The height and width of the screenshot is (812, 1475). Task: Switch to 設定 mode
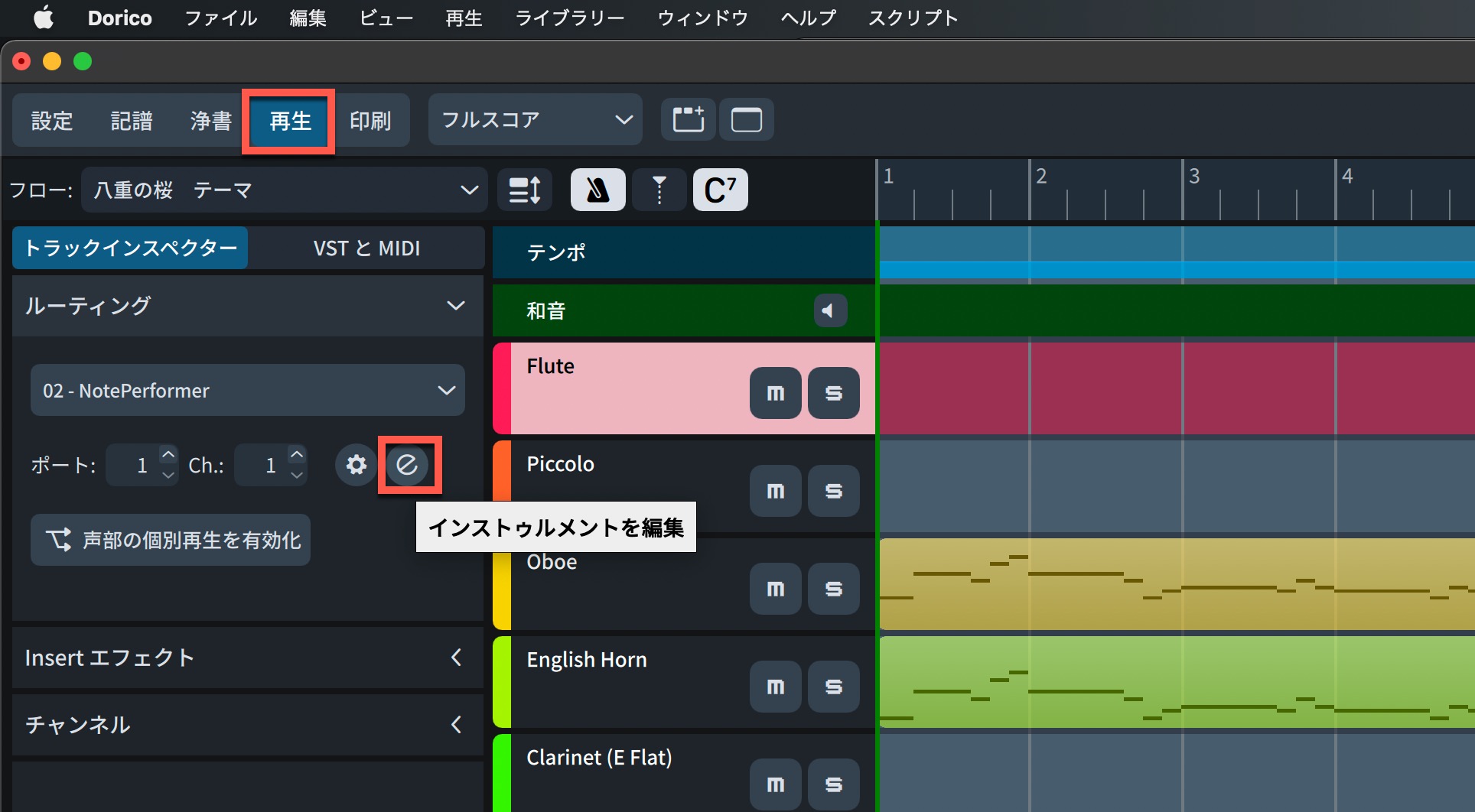52,120
